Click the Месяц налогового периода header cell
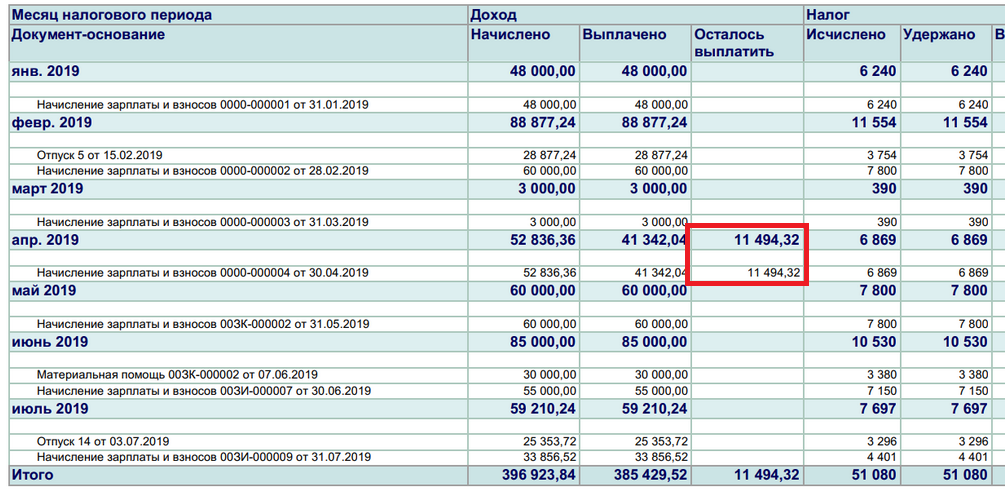 112,15
